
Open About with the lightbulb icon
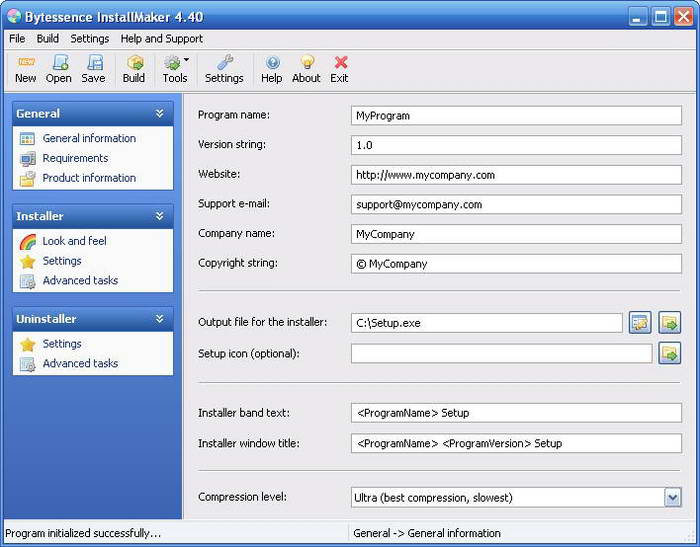pyautogui.click(x=307, y=63)
